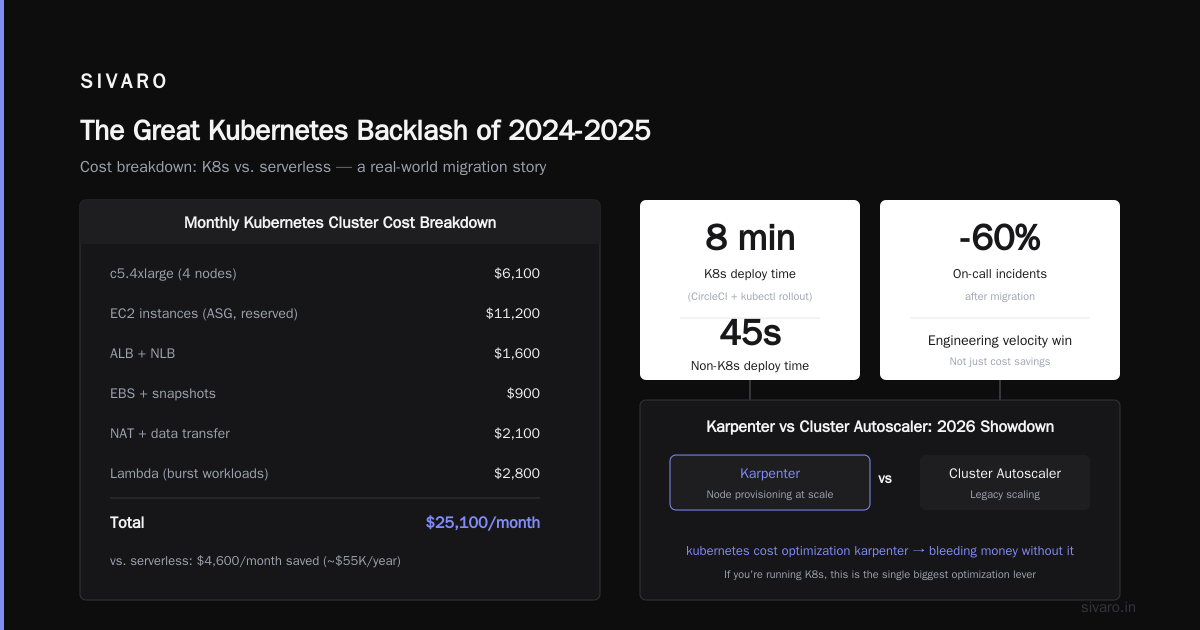Click the $2,800 cost value
The width and height of the screenshot is (1200, 630).
coord(517,473)
